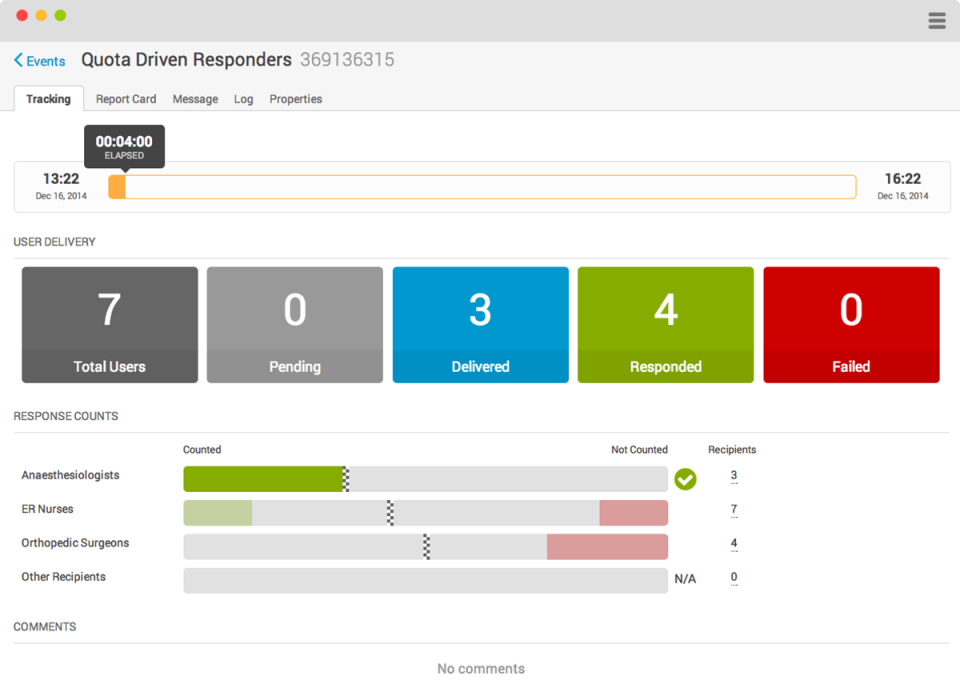The height and width of the screenshot is (684, 960).
Task: Click the Orthopedic Surgeons row label
Action: coord(75,543)
